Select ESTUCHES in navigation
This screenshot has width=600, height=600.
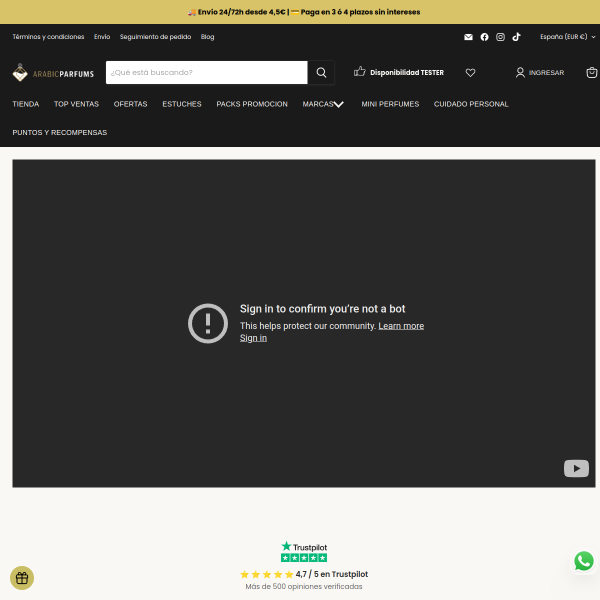click(x=182, y=104)
